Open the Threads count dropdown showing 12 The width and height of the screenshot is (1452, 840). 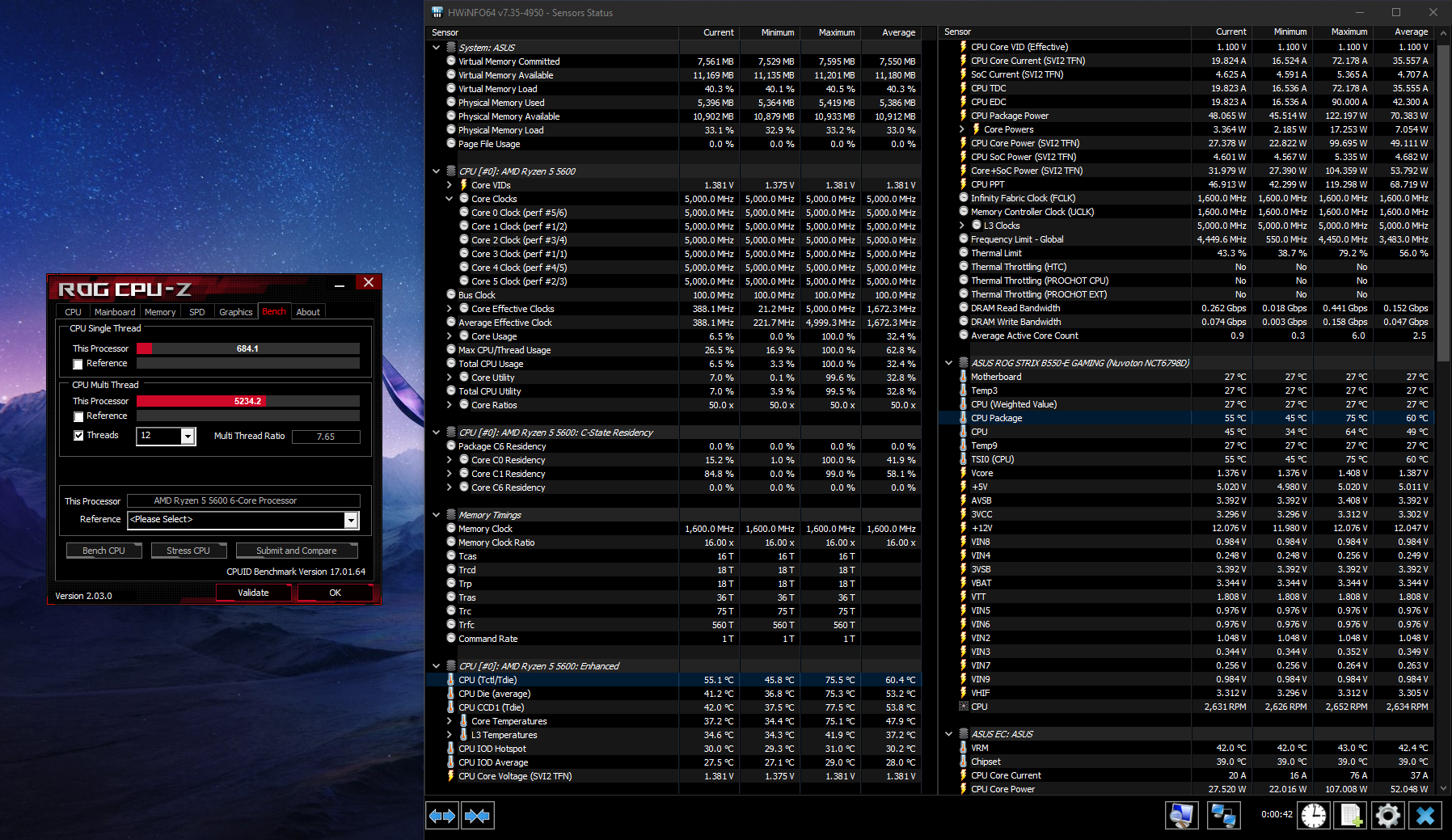(x=188, y=437)
